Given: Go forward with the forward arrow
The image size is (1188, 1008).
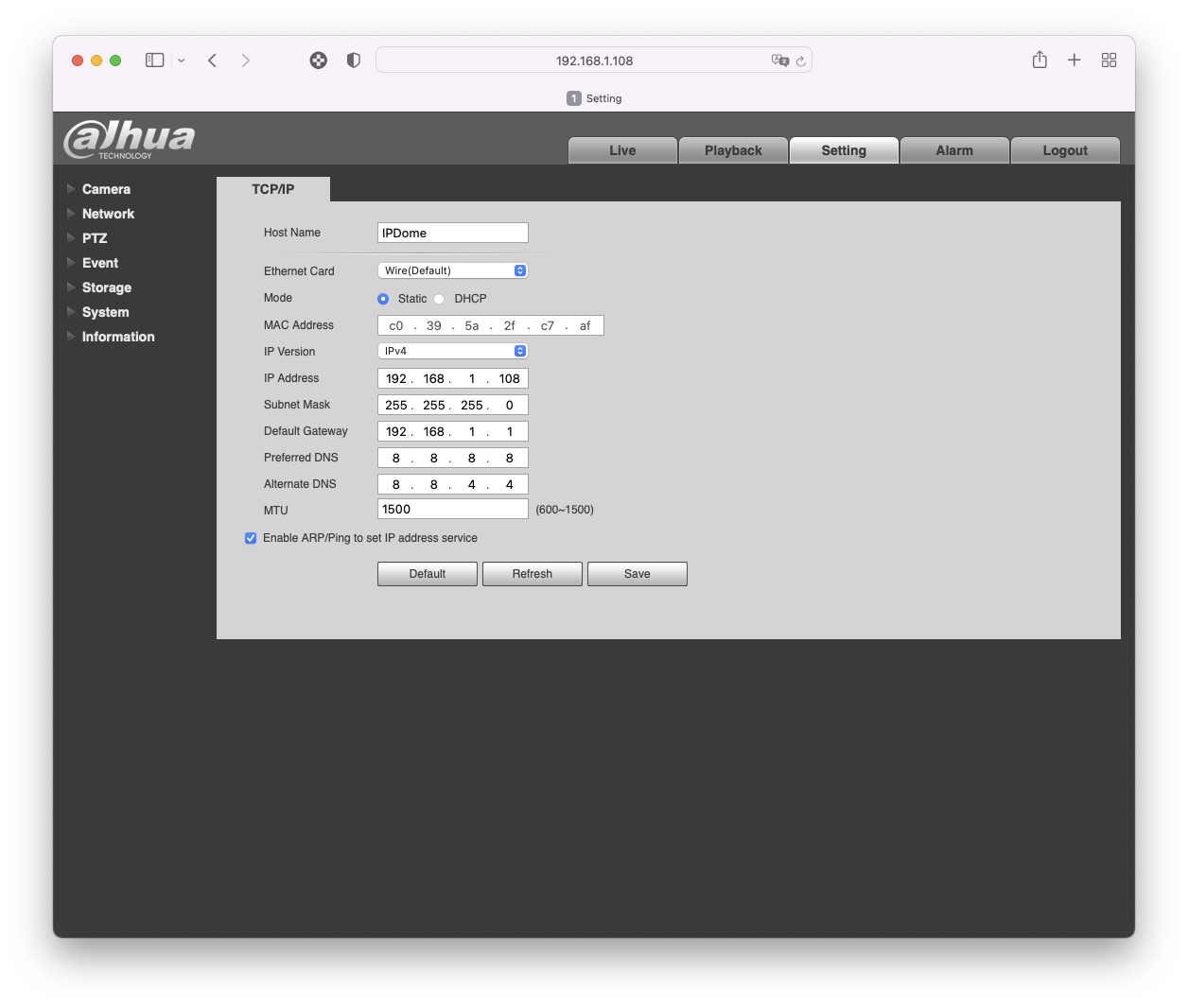Looking at the screenshot, I should pyautogui.click(x=246, y=61).
